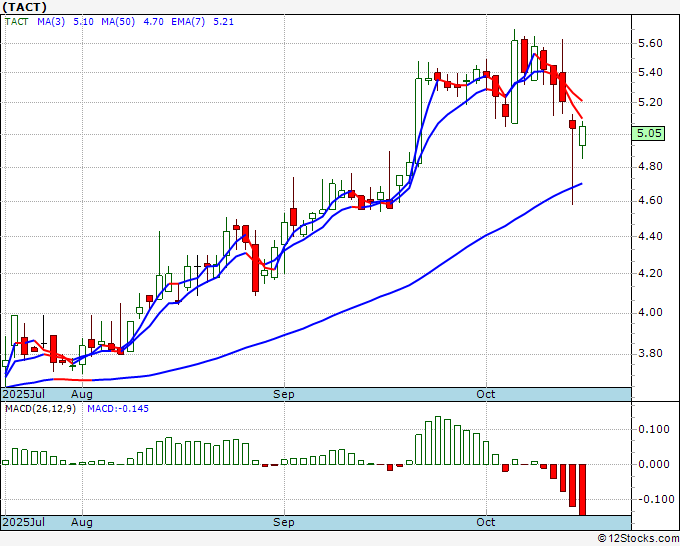680x546 pixels.
Task: Click the 4.80 price axis label
Action: coord(650,167)
